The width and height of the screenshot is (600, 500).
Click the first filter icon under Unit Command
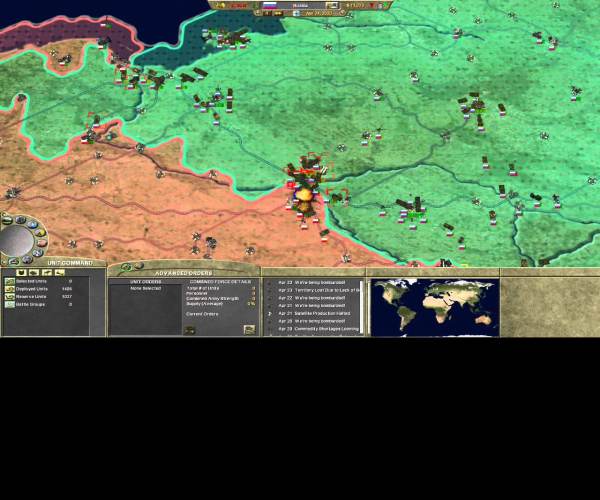pos(21,272)
